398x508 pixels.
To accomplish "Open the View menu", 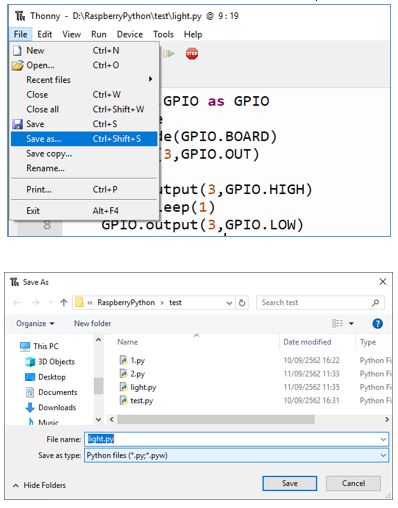I will pos(72,34).
